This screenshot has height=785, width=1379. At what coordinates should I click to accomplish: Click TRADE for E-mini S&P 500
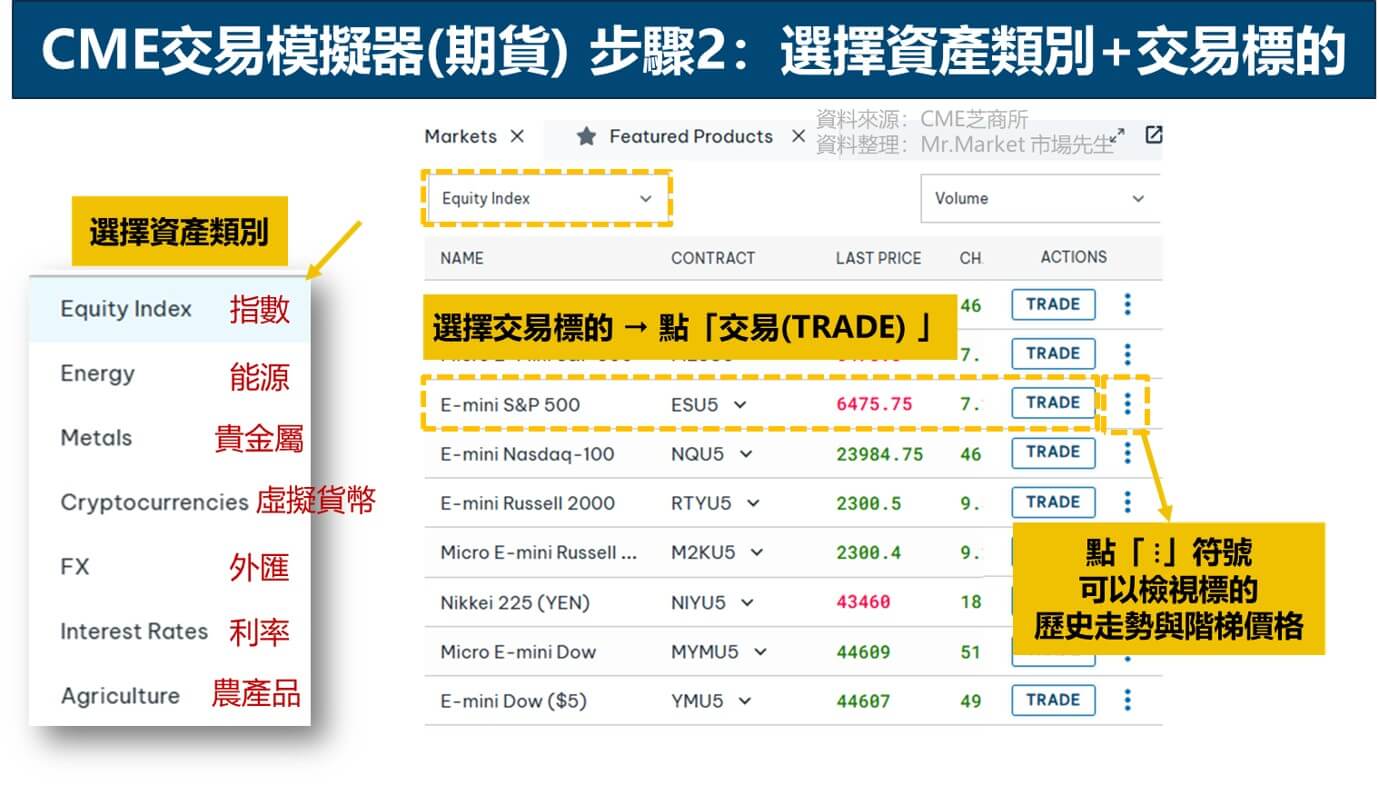(x=1052, y=403)
